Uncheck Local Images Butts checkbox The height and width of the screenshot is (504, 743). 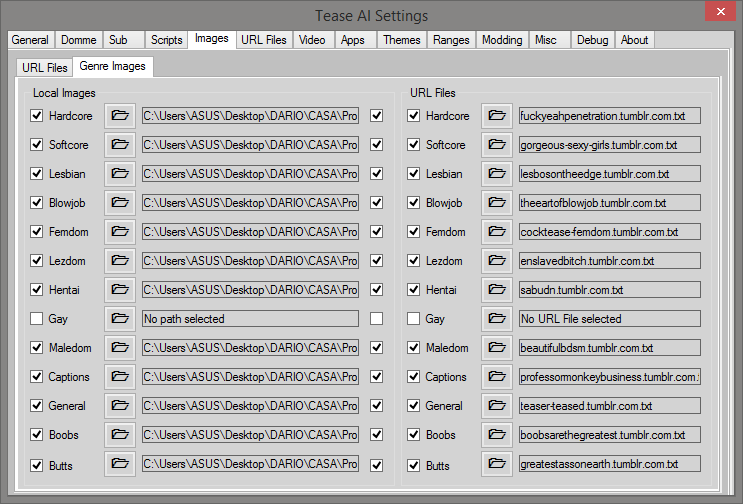pyautogui.click(x=36, y=466)
